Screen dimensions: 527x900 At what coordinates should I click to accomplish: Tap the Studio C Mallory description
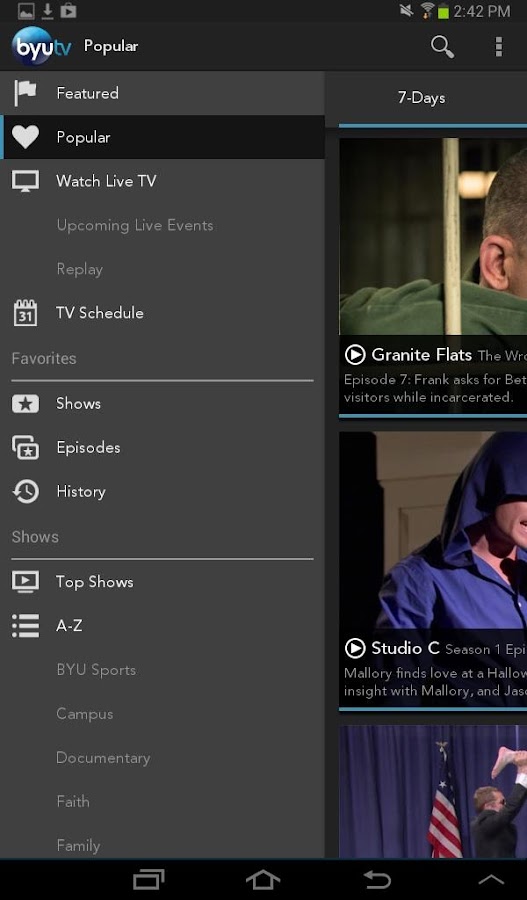coord(435,682)
